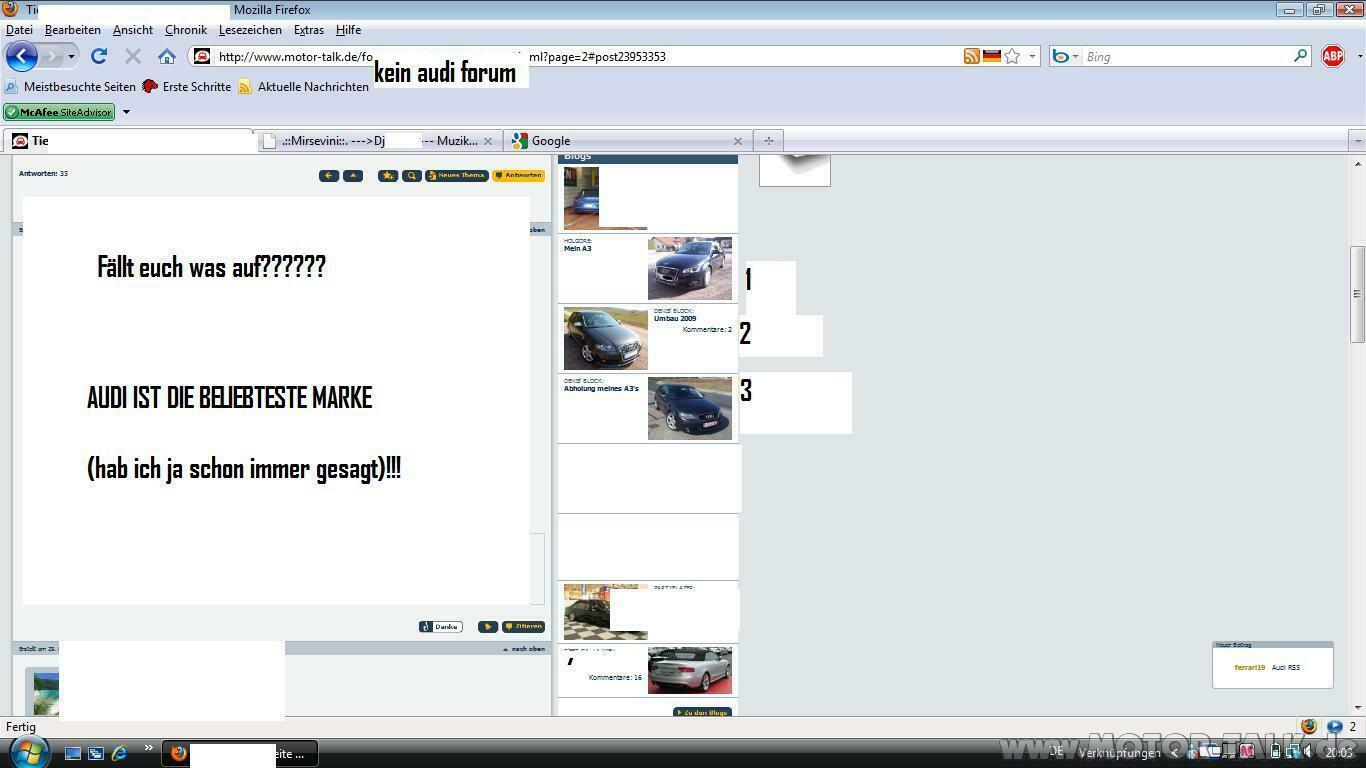1366x768 pixels.
Task: Click the German flag icon in address bar
Action: click(x=992, y=56)
